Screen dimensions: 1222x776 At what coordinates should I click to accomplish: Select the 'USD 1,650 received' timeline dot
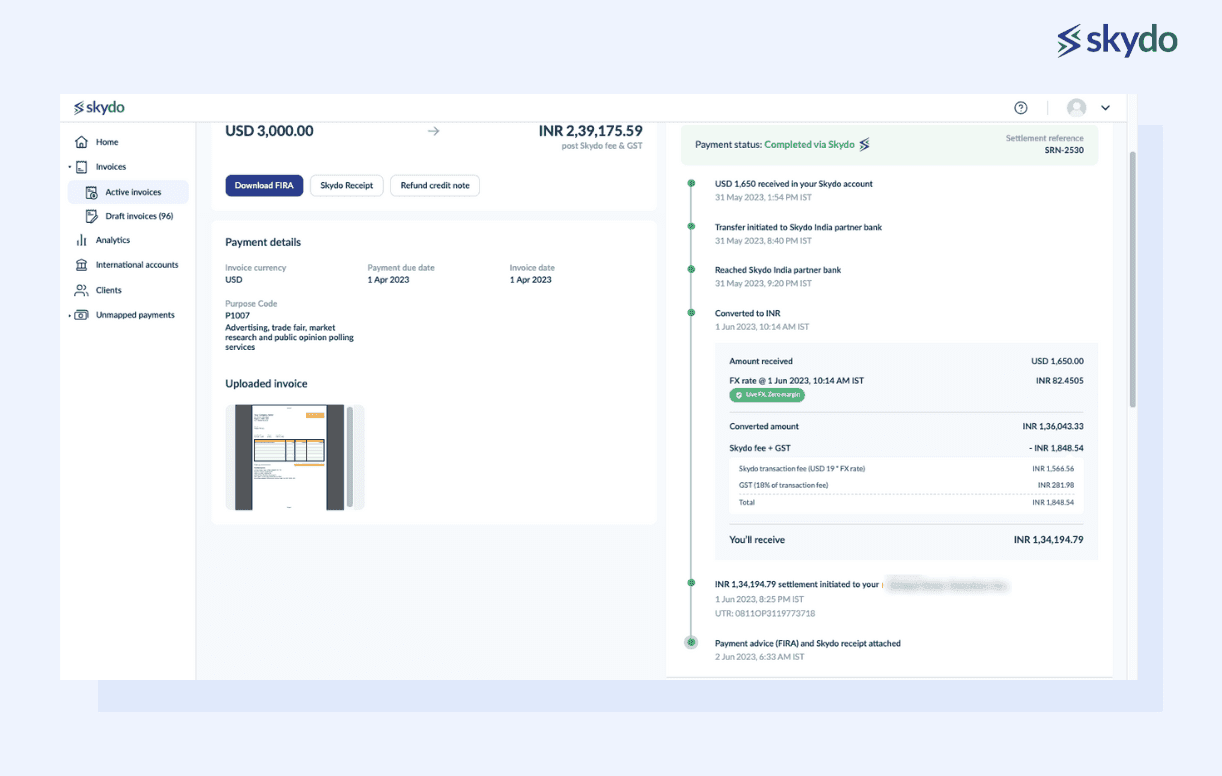point(690,184)
